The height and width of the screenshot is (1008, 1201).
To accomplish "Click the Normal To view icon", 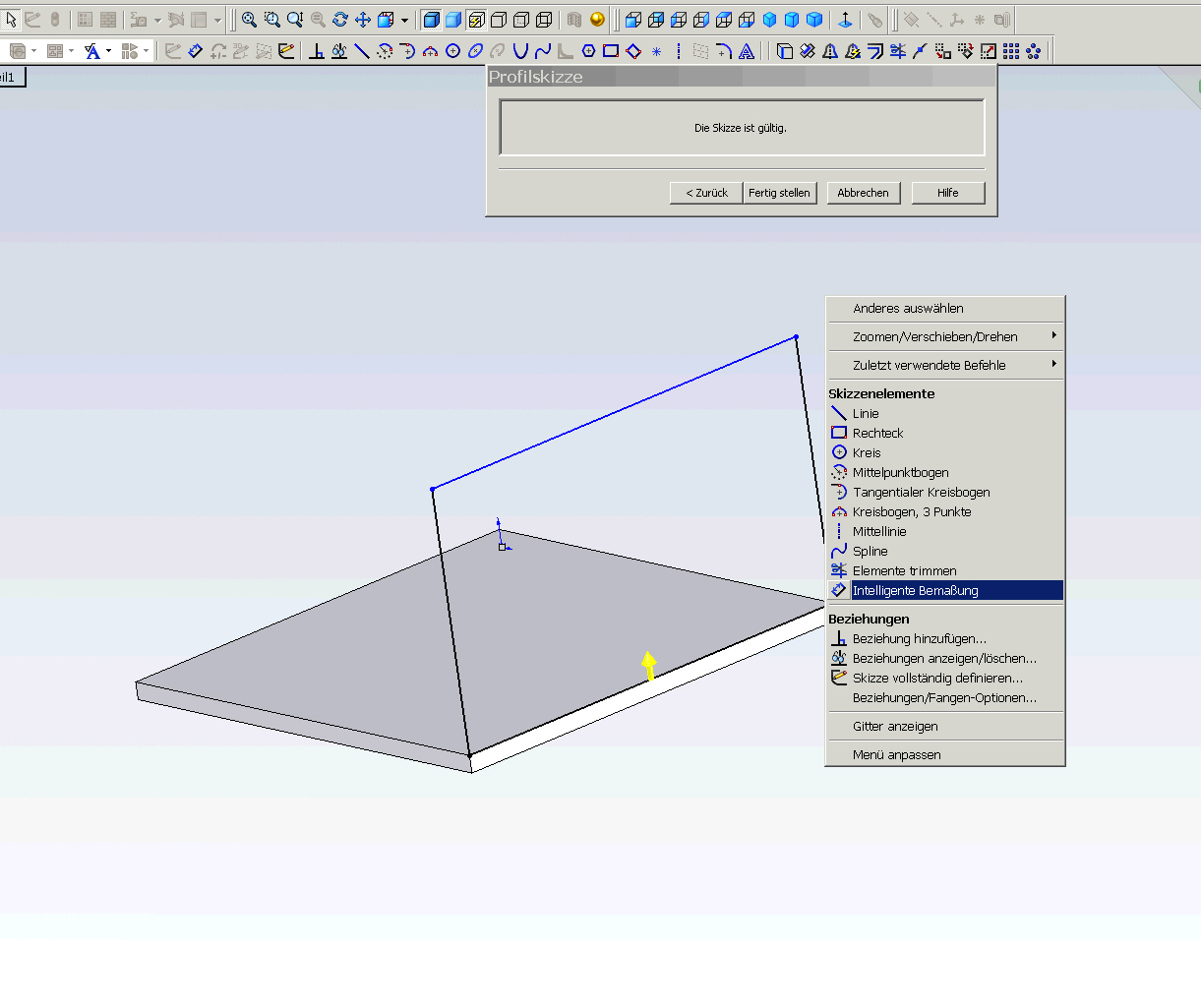I will [x=845, y=20].
